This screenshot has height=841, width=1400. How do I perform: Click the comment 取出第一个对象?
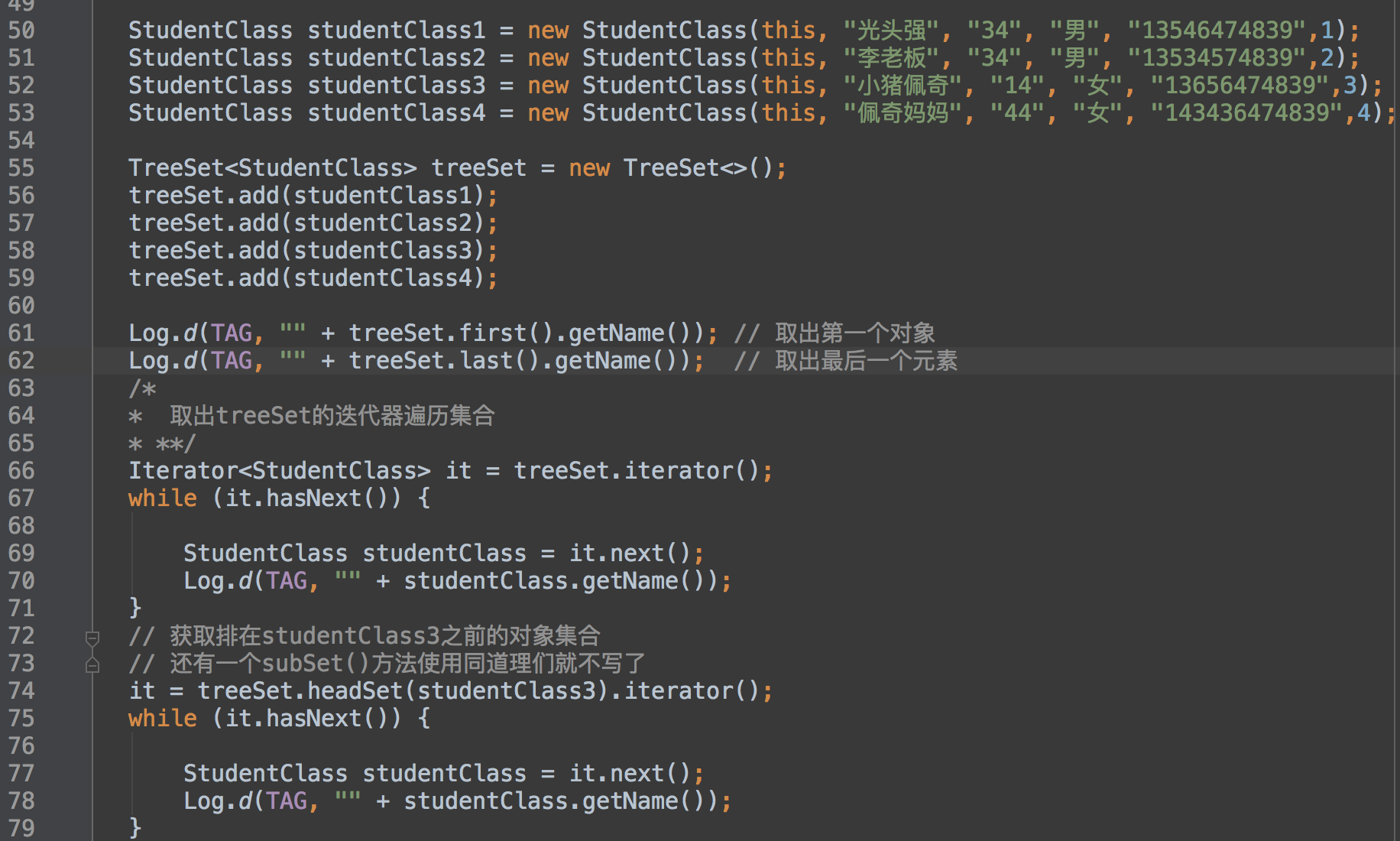point(834,333)
